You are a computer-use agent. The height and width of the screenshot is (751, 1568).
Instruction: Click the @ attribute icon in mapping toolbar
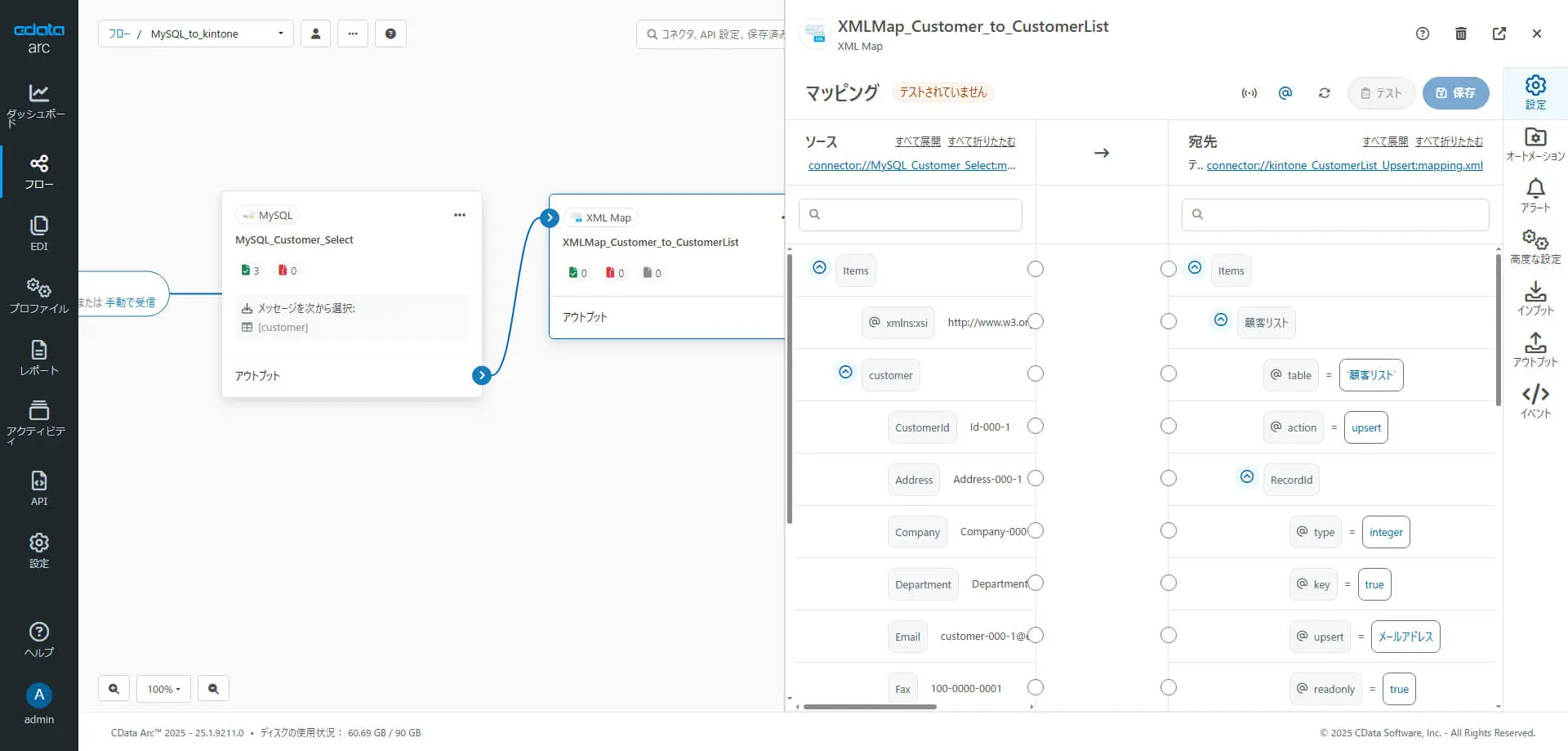1285,93
